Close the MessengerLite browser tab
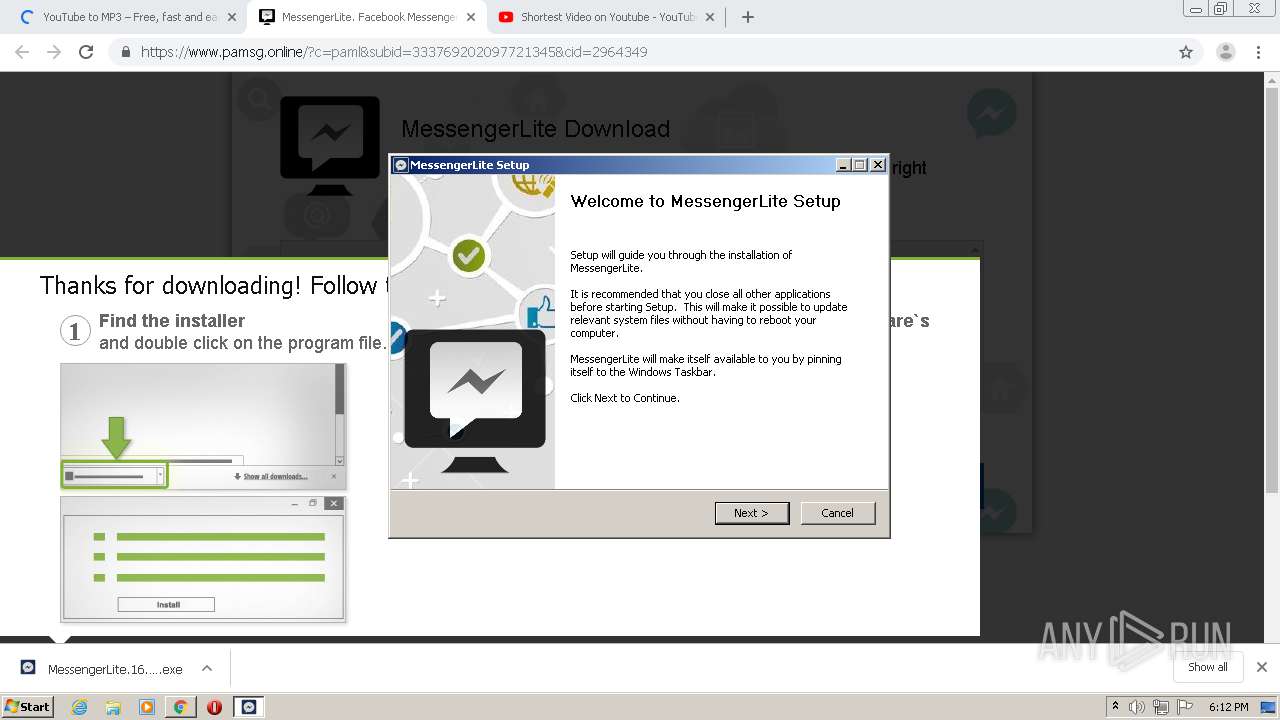This screenshot has height=720, width=1280. coord(471,17)
